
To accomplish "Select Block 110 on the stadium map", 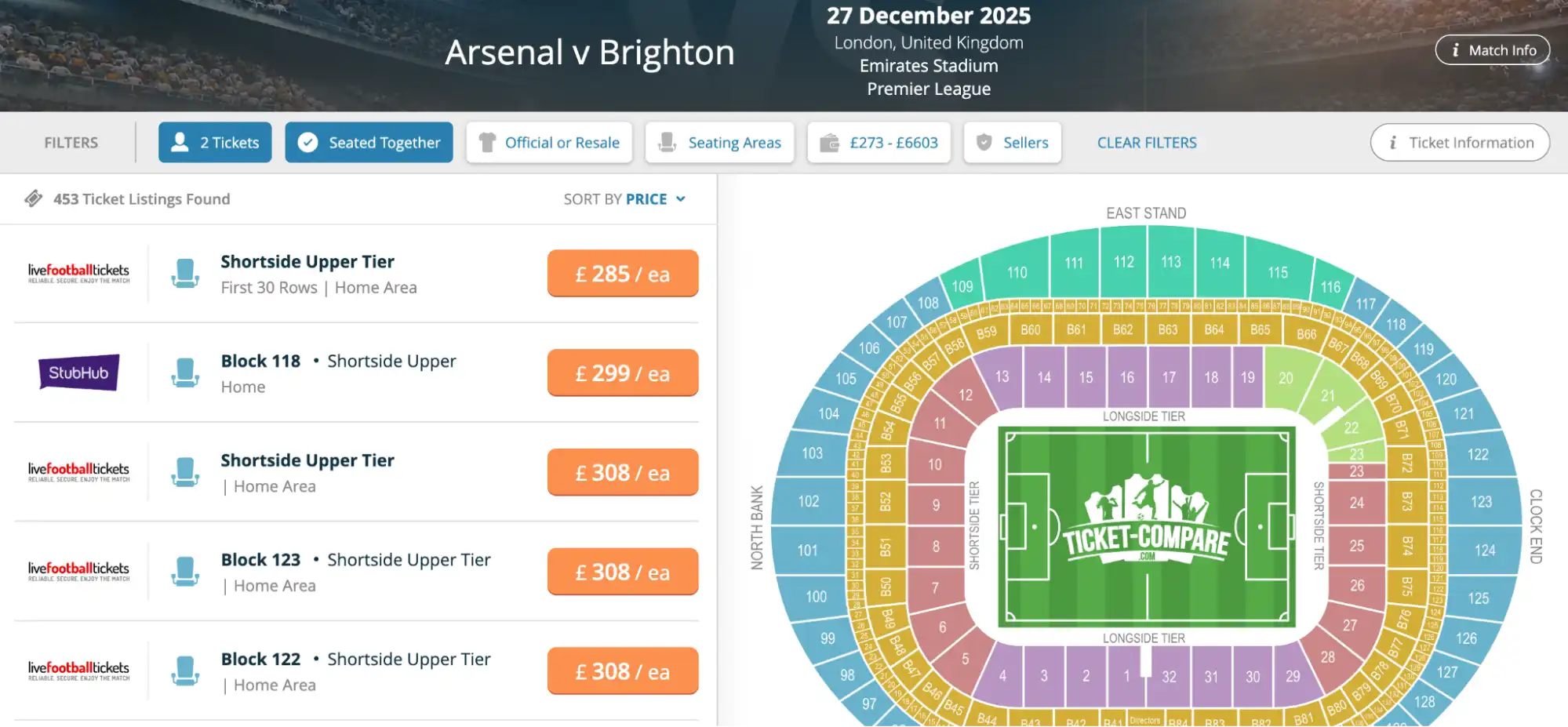I will (1016, 272).
